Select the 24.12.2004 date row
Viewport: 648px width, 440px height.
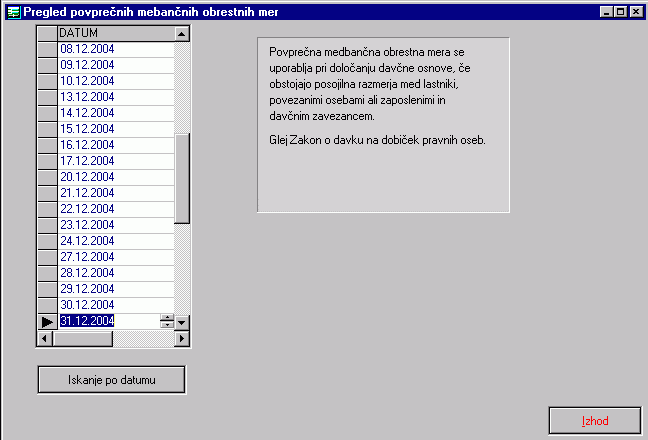pos(116,241)
